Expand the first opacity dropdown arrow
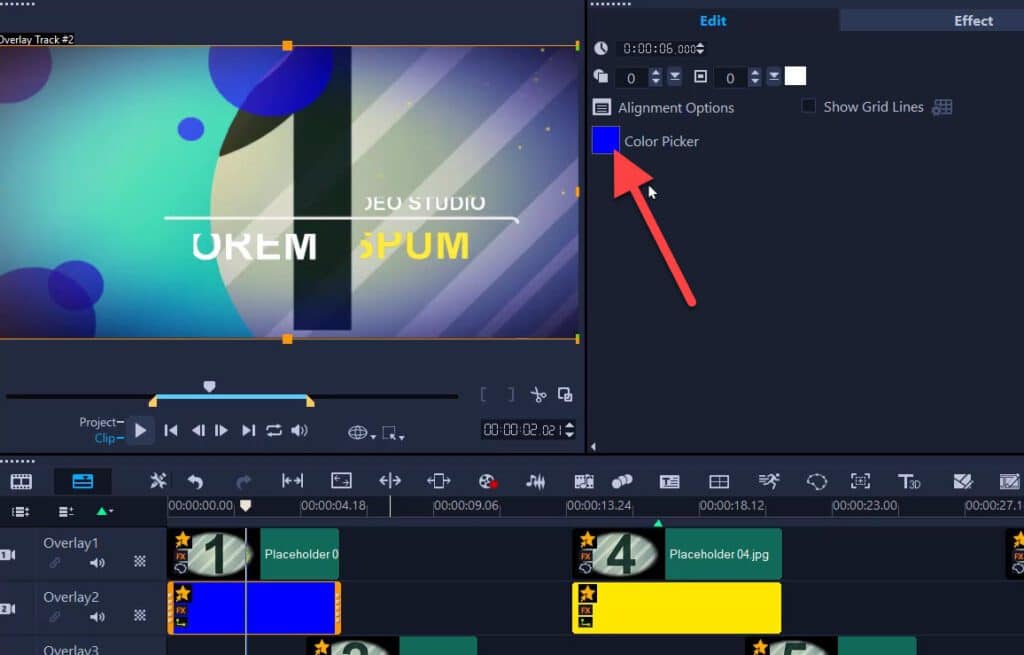This screenshot has height=655, width=1024. click(x=675, y=77)
